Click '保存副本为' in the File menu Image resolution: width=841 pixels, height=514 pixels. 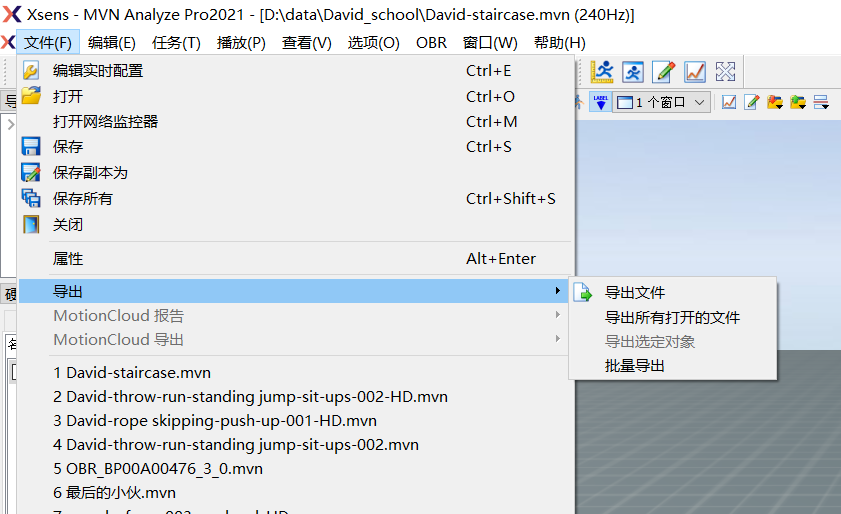click(x=90, y=173)
